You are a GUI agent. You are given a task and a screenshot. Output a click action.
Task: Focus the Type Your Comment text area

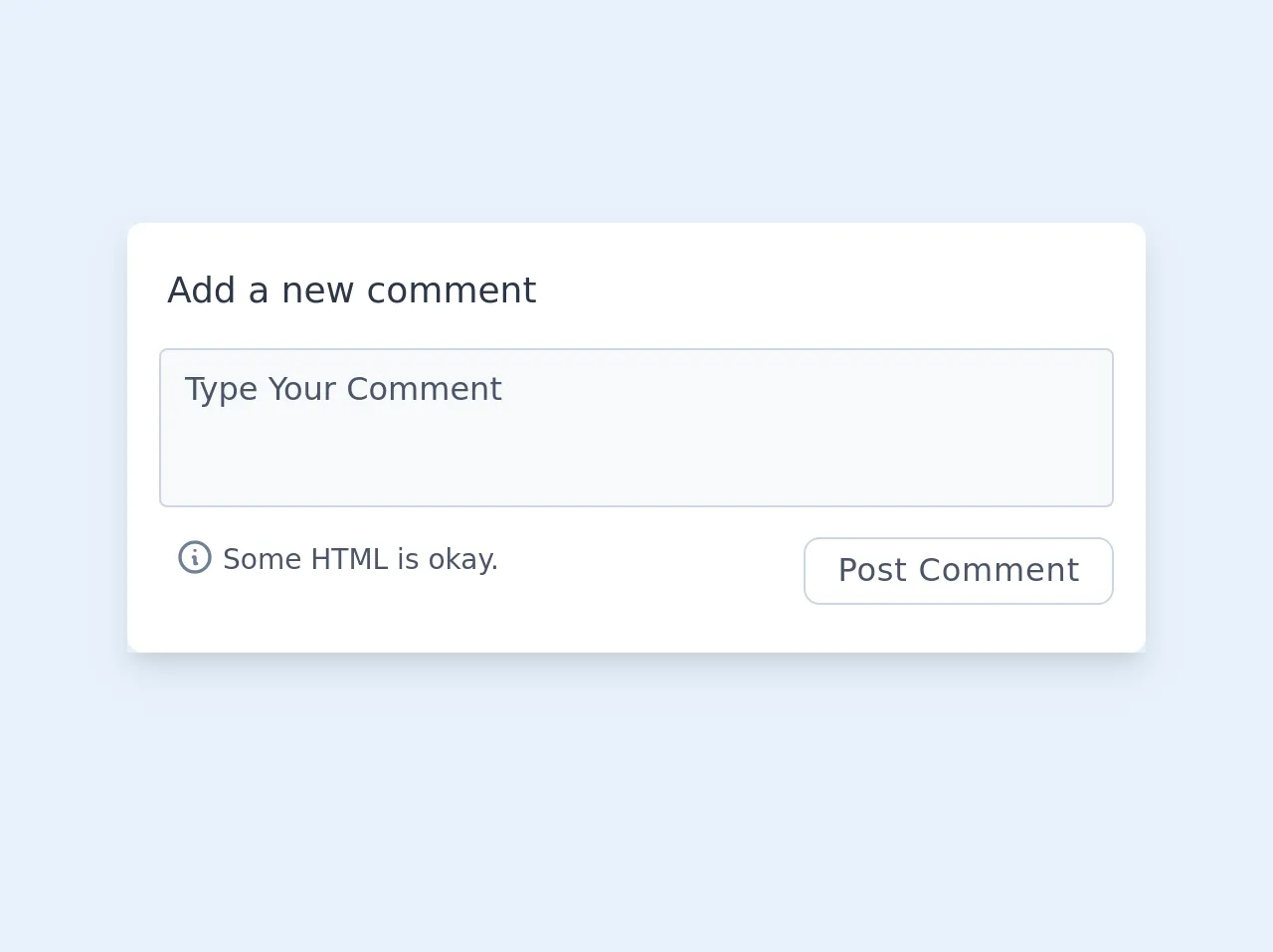pyautogui.click(x=636, y=428)
